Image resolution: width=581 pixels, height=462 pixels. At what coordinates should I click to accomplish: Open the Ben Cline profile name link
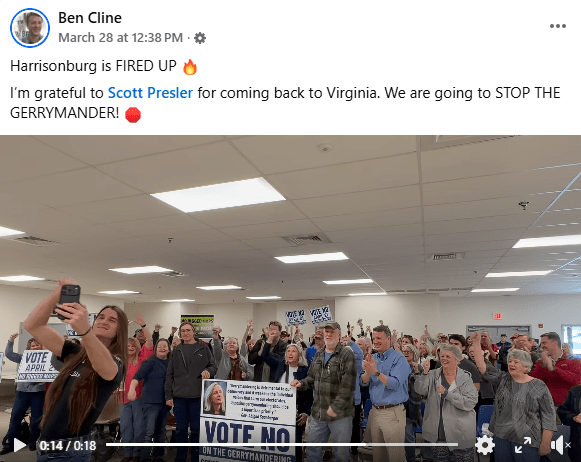[x=90, y=18]
